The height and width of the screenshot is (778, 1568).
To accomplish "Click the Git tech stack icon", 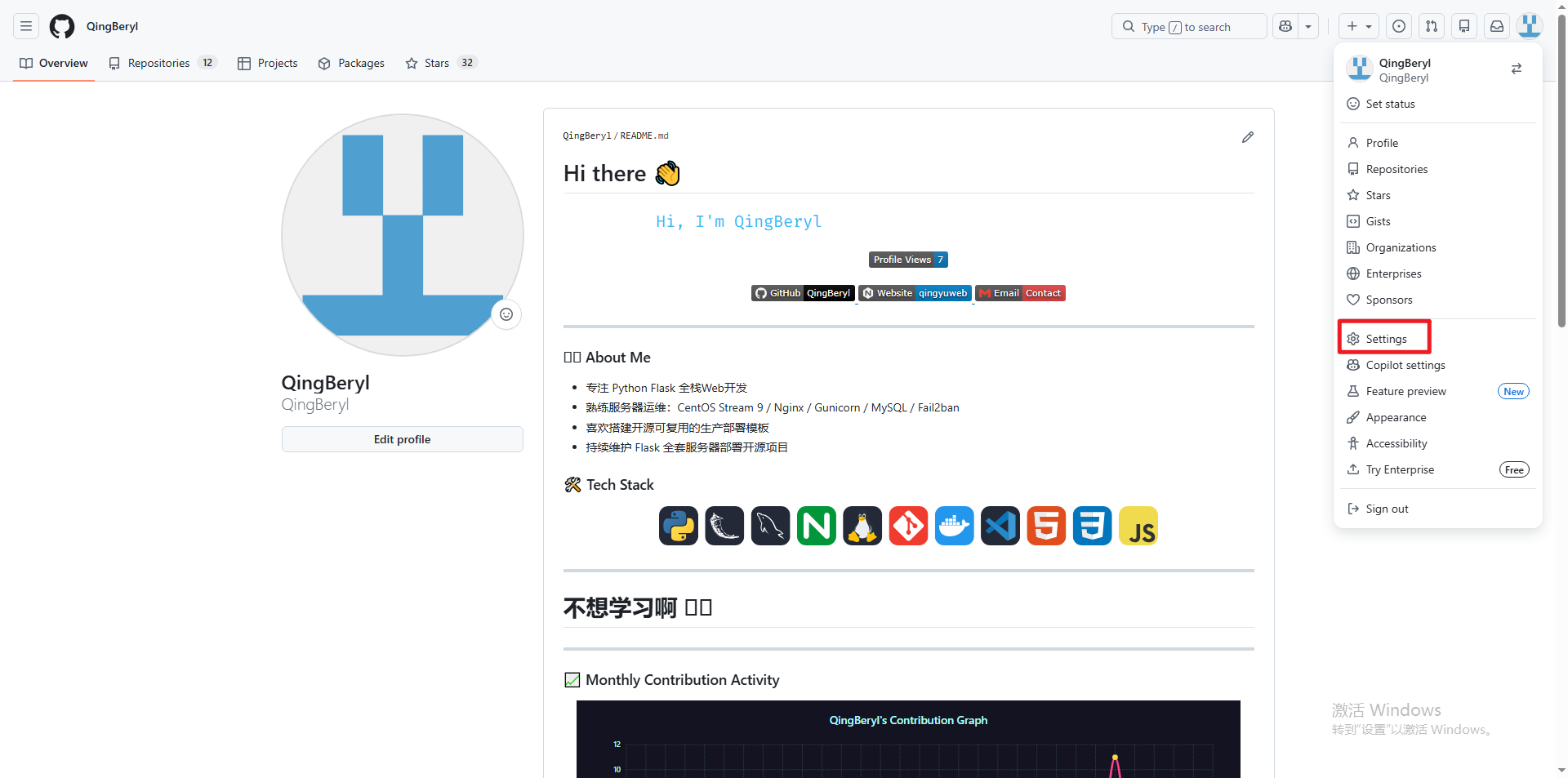I will click(x=908, y=526).
